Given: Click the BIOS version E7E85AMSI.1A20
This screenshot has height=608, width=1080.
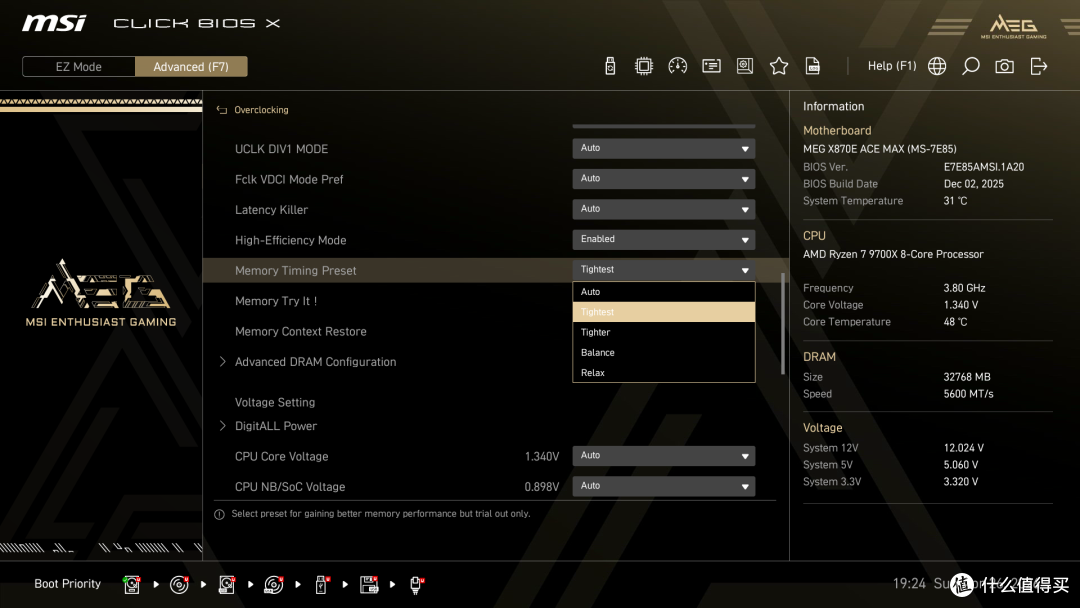Looking at the screenshot, I should pyautogui.click(x=984, y=167).
